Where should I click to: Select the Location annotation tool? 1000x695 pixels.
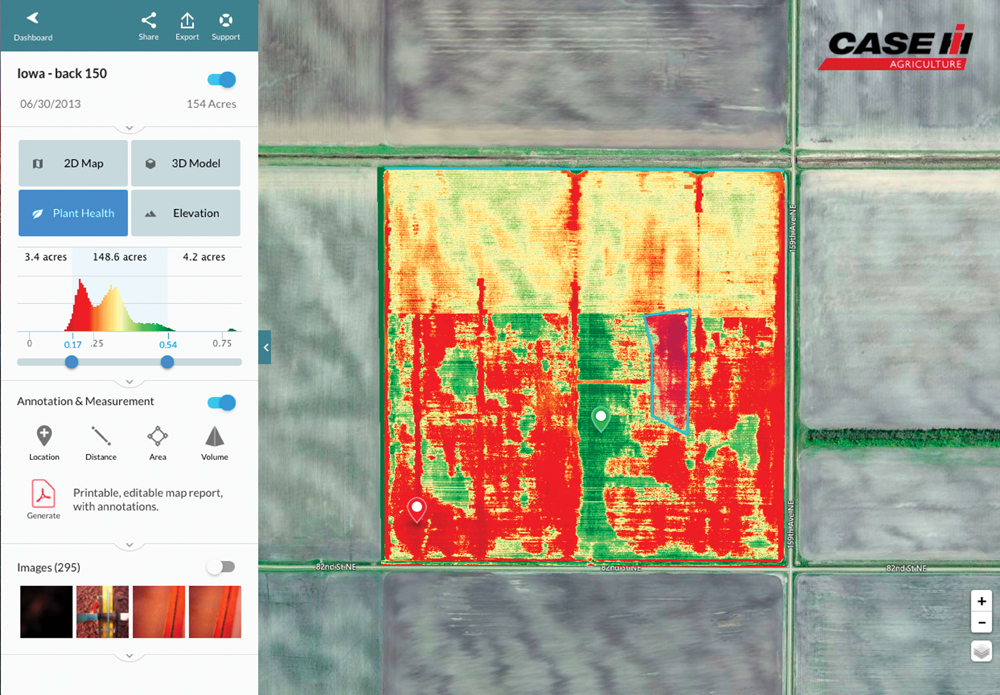[44, 441]
